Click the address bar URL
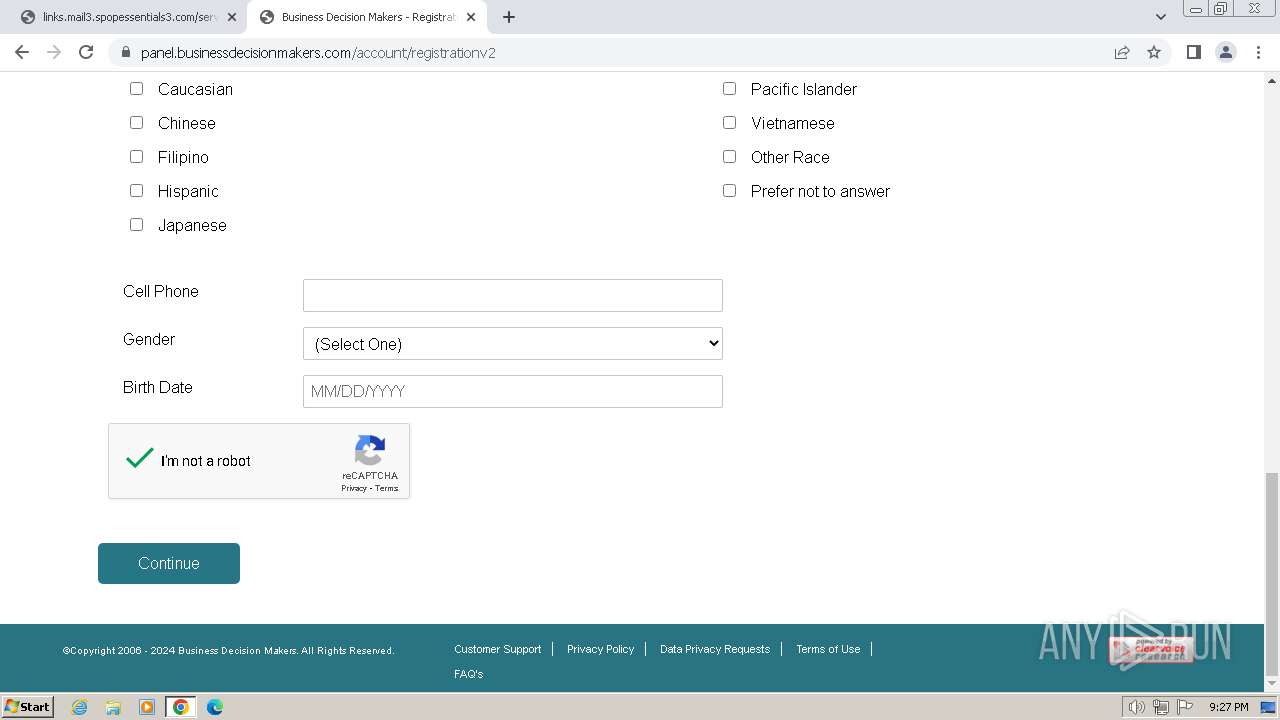Screen dimensions: 1280x720 coord(318,52)
